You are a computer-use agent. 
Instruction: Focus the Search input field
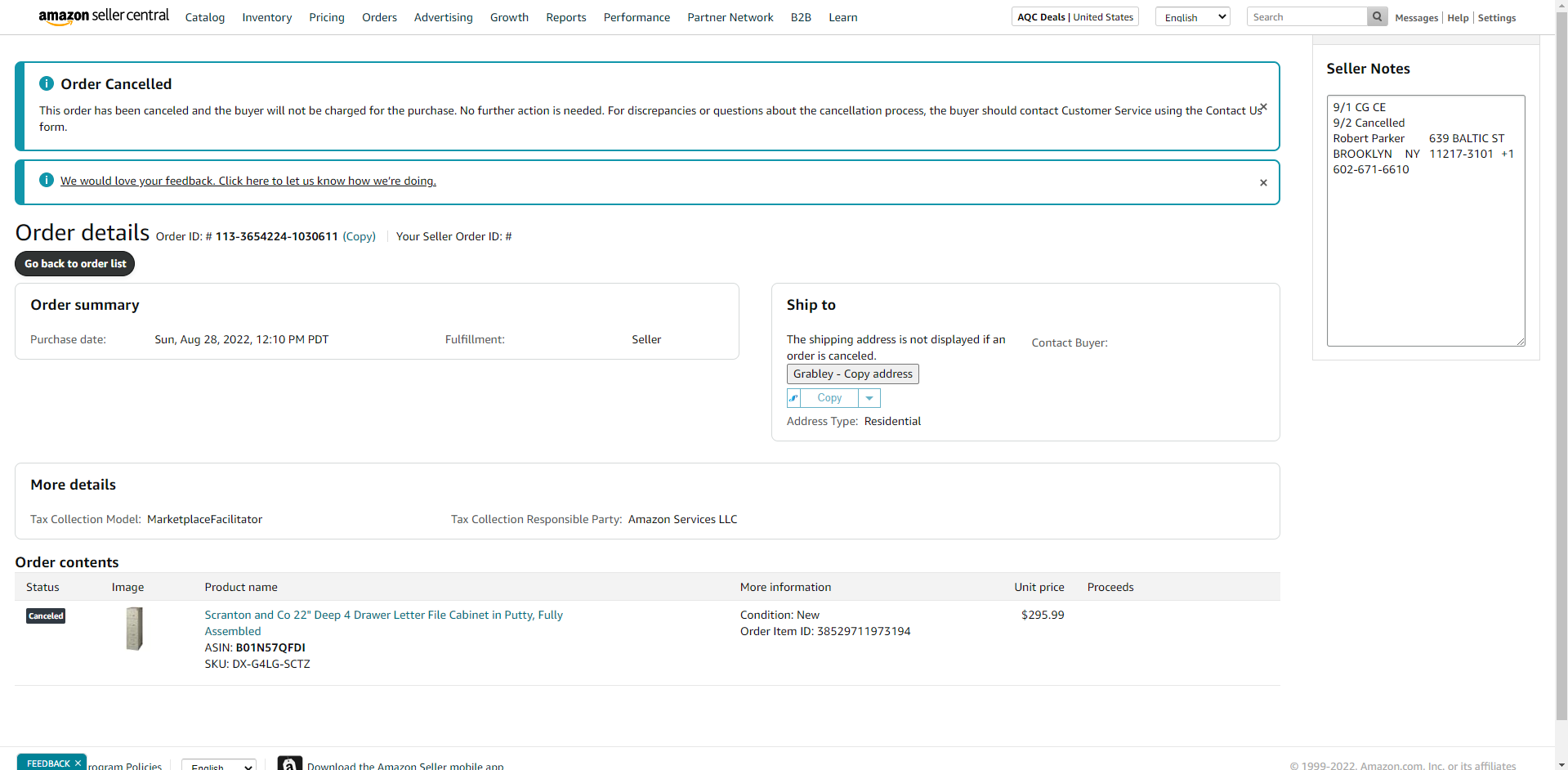(x=1307, y=16)
